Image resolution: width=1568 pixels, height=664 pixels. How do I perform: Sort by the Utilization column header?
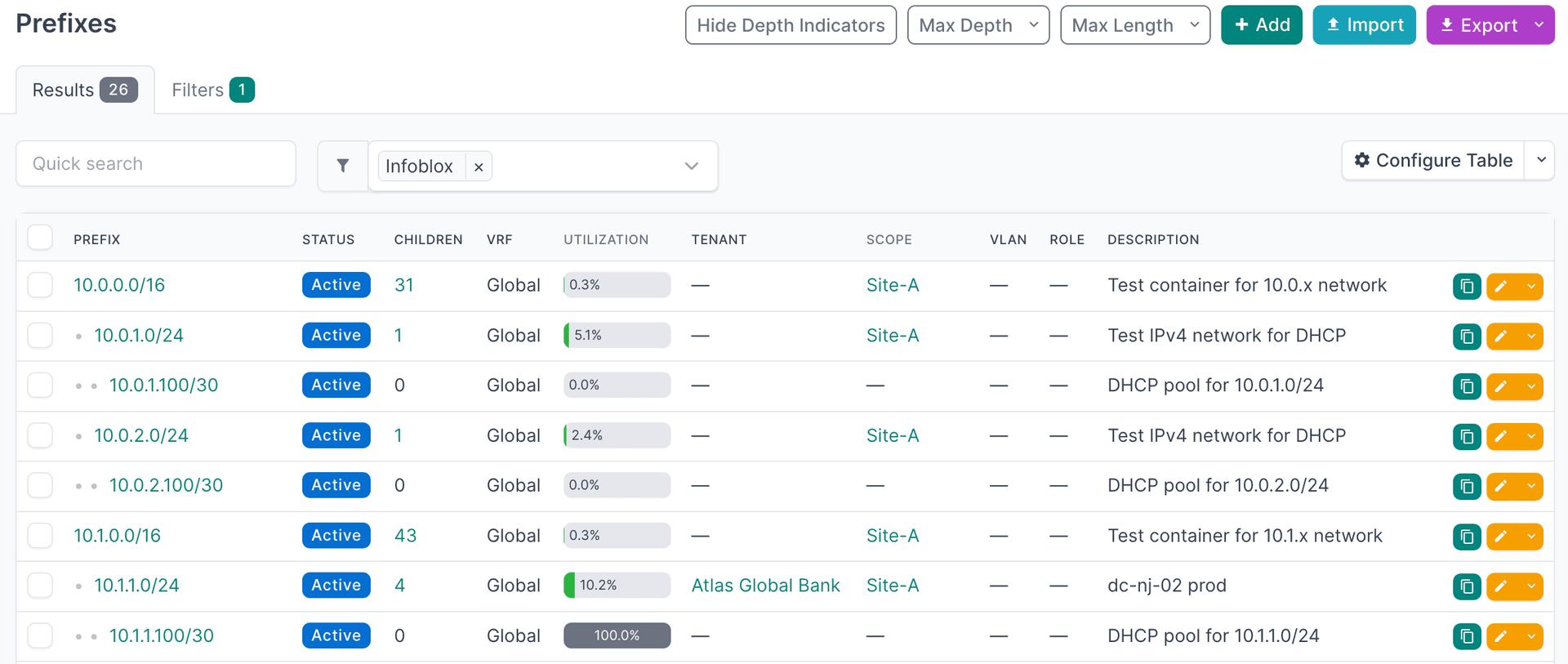point(606,239)
